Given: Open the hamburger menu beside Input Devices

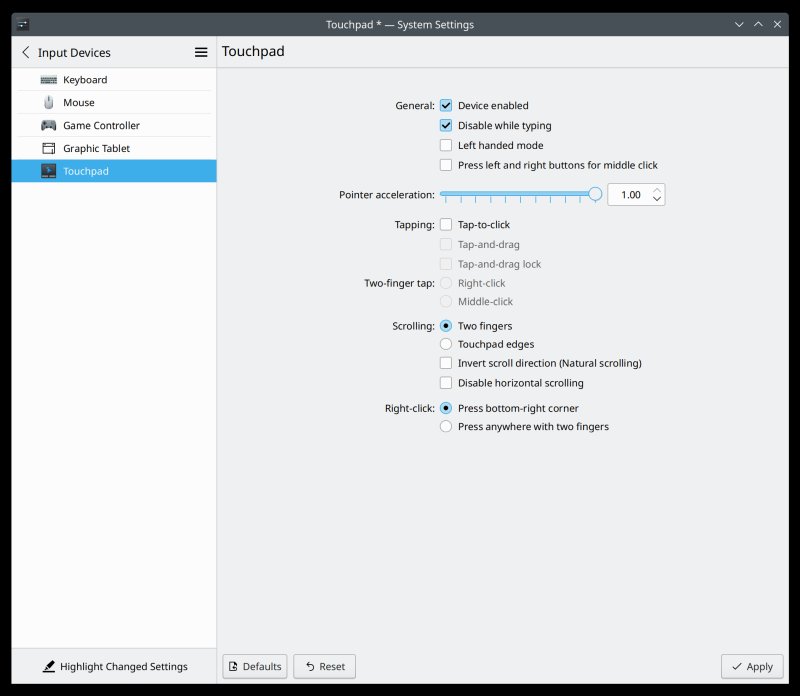Looking at the screenshot, I should 200,52.
